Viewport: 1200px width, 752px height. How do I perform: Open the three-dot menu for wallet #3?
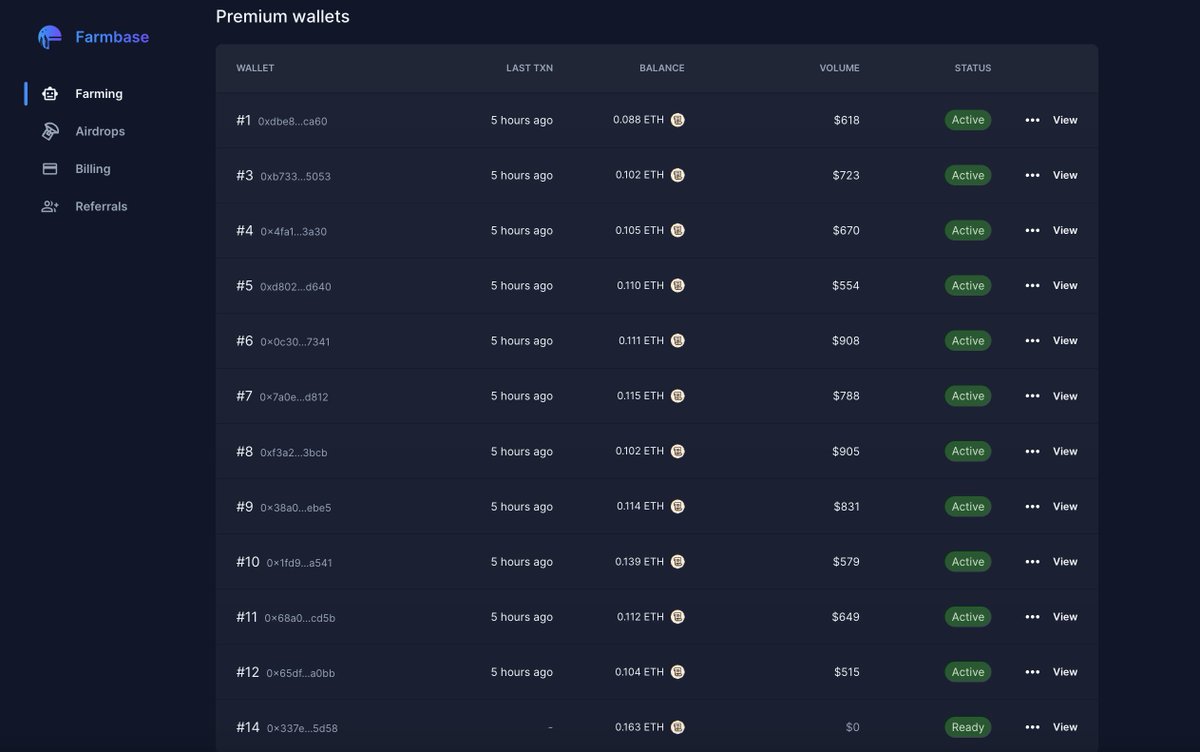(1032, 175)
